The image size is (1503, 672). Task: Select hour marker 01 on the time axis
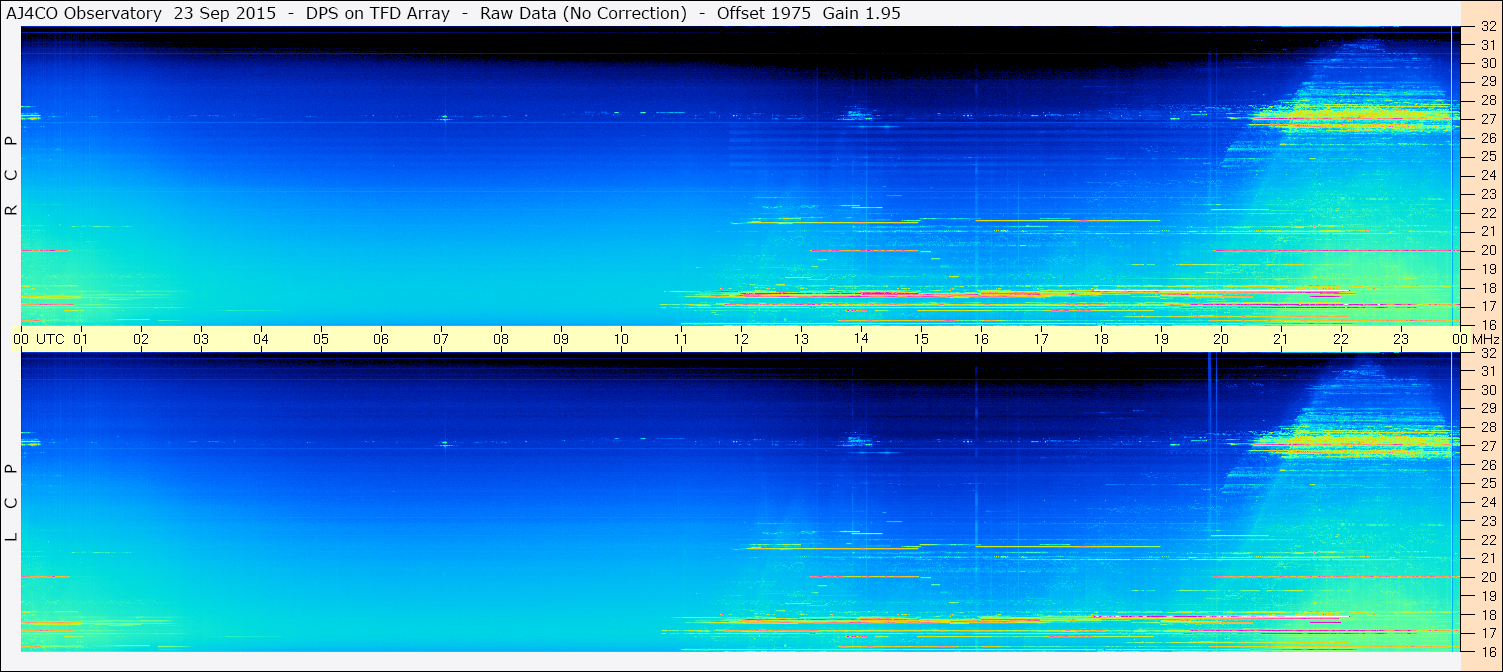point(81,339)
